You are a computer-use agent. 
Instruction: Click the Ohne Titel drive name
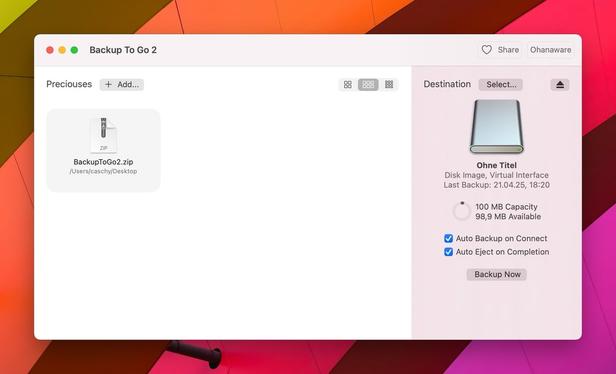[497, 165]
